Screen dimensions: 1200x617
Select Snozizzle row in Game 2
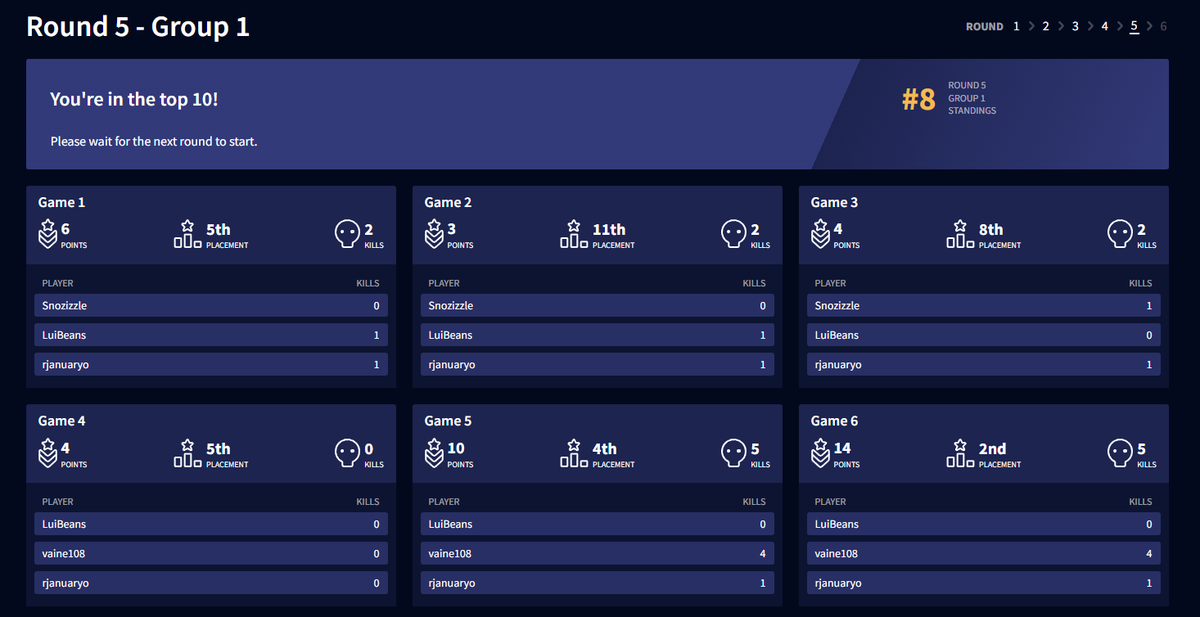pos(597,306)
